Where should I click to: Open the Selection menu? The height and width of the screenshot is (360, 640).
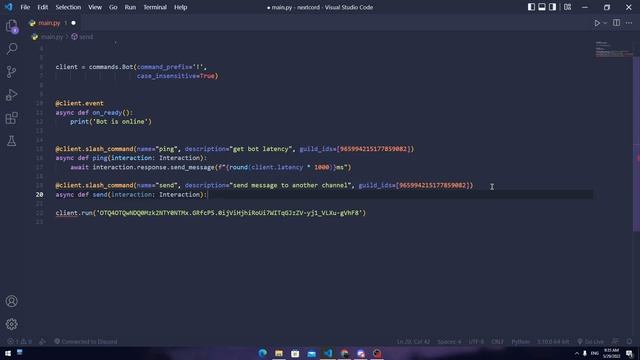point(68,7)
